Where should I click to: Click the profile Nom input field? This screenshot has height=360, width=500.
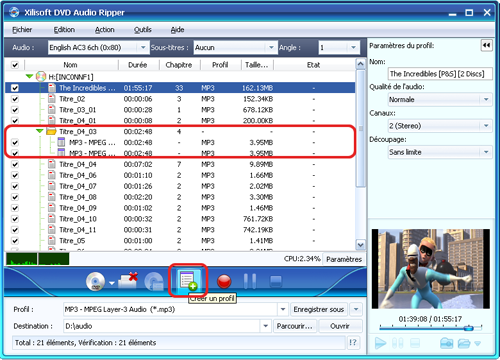(x=440, y=74)
